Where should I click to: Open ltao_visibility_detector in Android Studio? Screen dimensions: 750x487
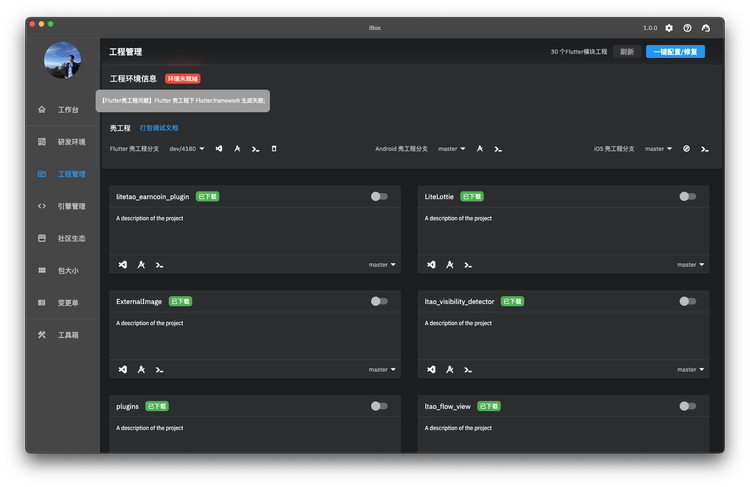(450, 369)
